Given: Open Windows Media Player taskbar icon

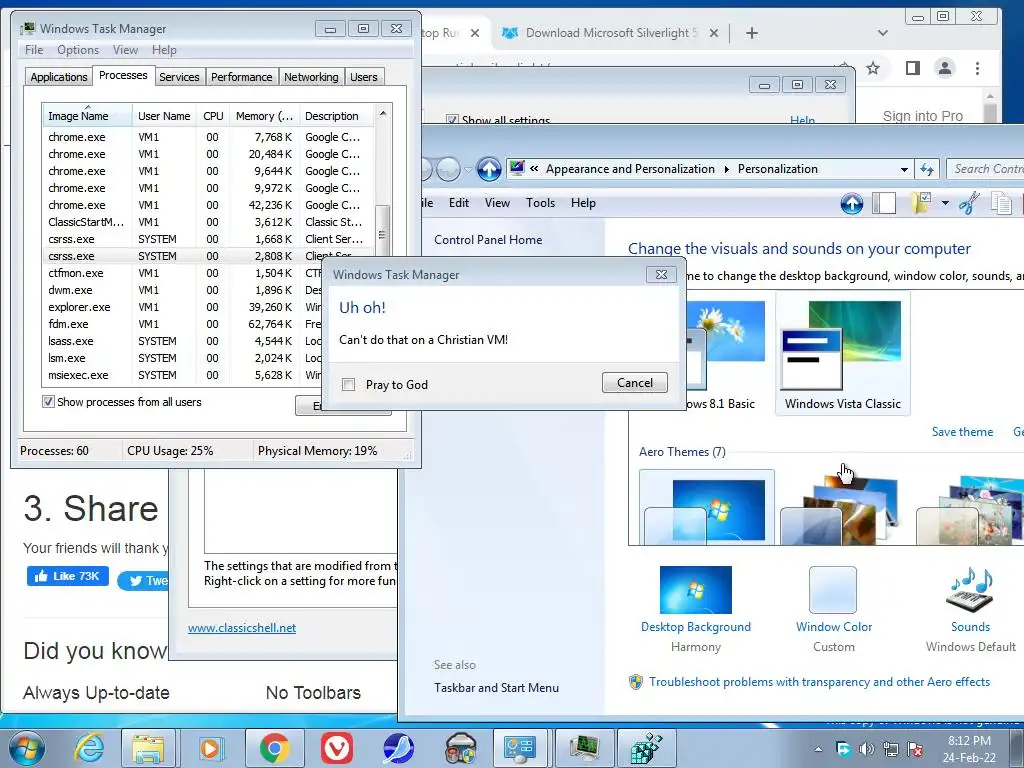Looking at the screenshot, I should [210, 748].
